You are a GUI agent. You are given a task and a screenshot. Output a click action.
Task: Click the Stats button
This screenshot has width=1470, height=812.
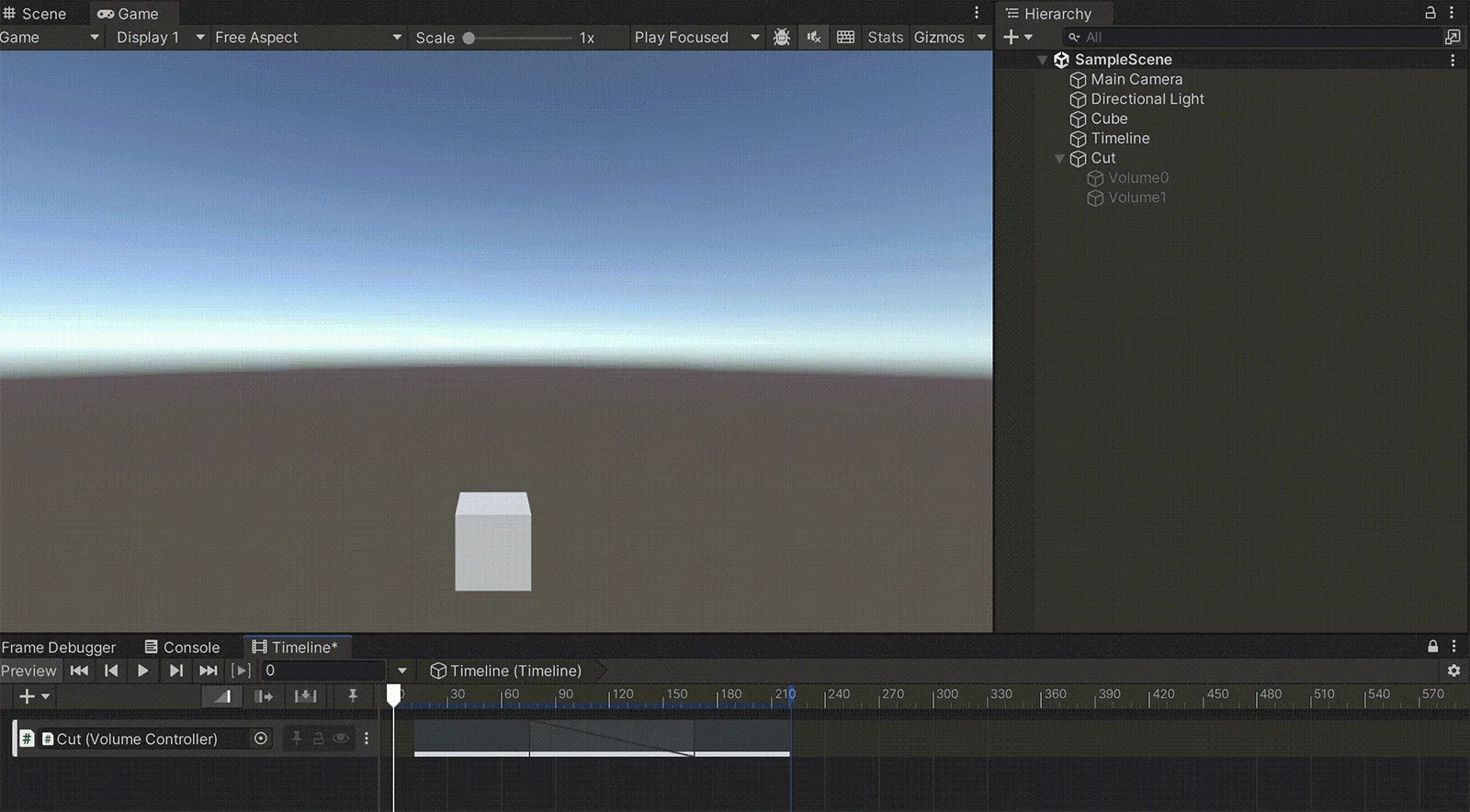tap(885, 38)
